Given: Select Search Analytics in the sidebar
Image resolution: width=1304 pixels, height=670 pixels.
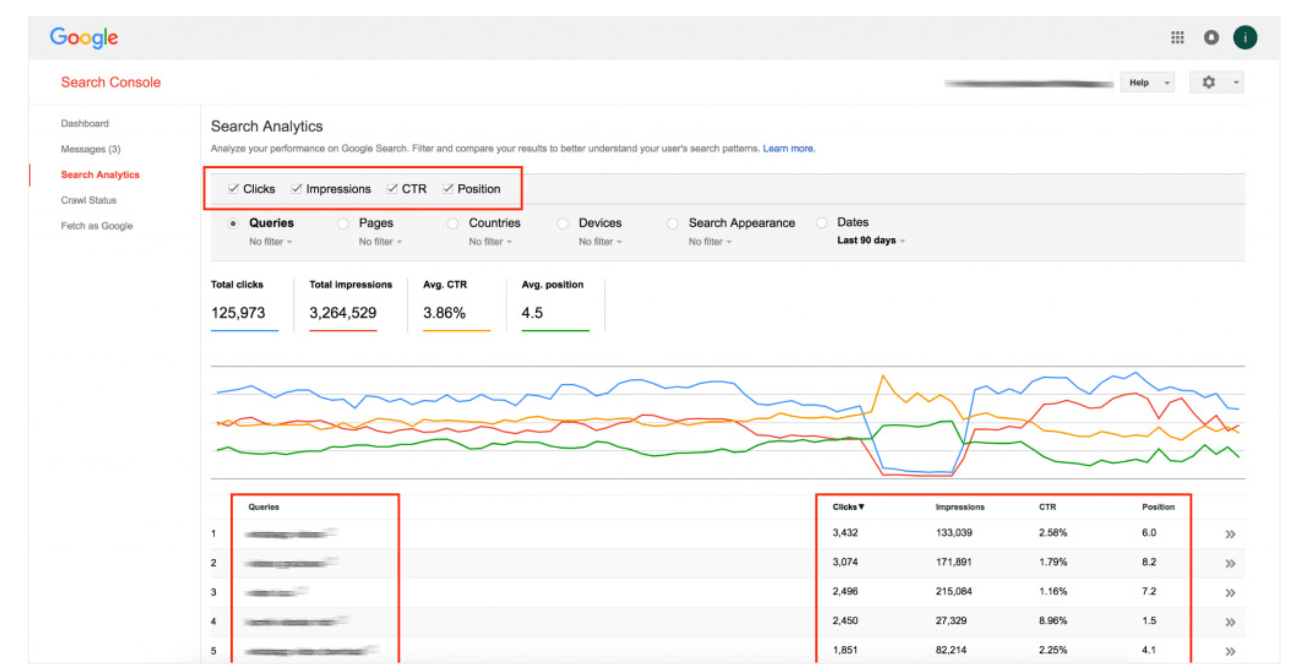Looking at the screenshot, I should tap(100, 175).
